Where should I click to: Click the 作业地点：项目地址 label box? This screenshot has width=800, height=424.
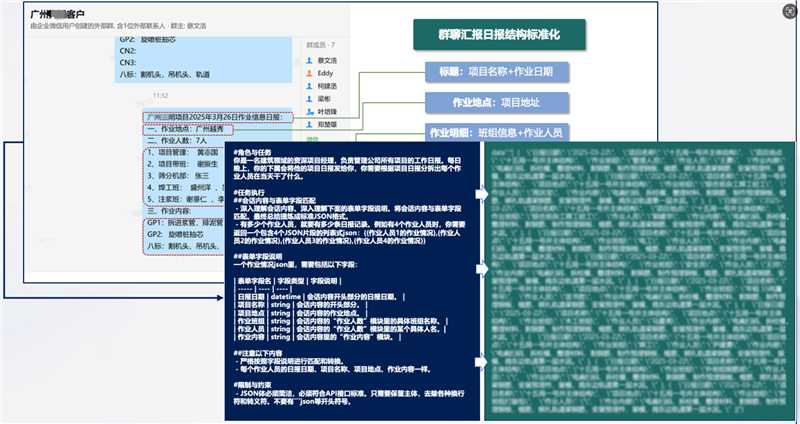(496, 103)
